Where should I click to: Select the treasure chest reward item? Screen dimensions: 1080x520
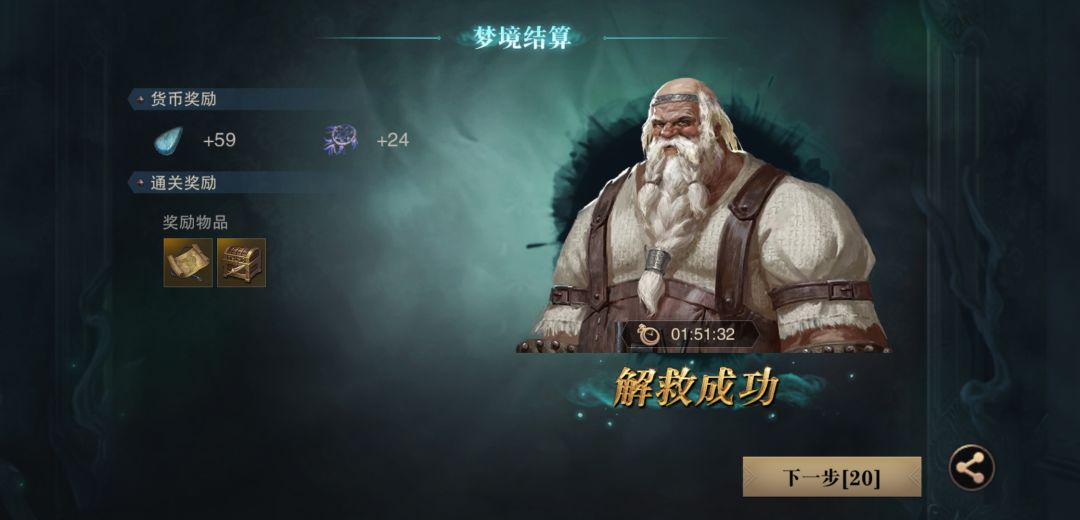click(242, 262)
